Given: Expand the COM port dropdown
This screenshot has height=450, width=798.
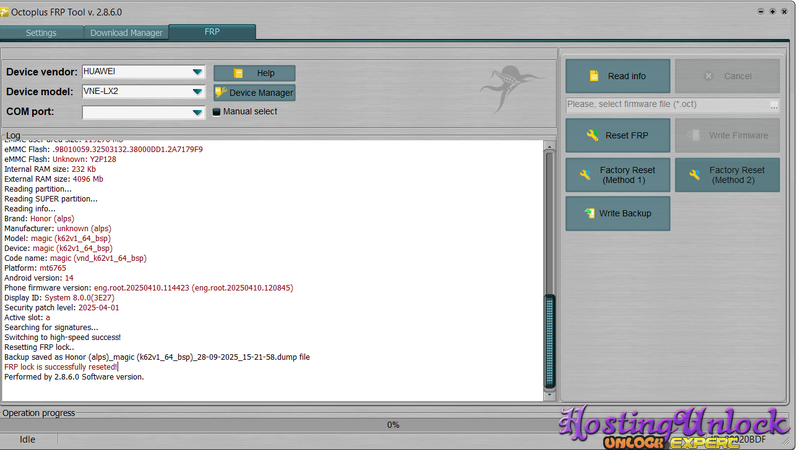Looking at the screenshot, I should coord(197,112).
